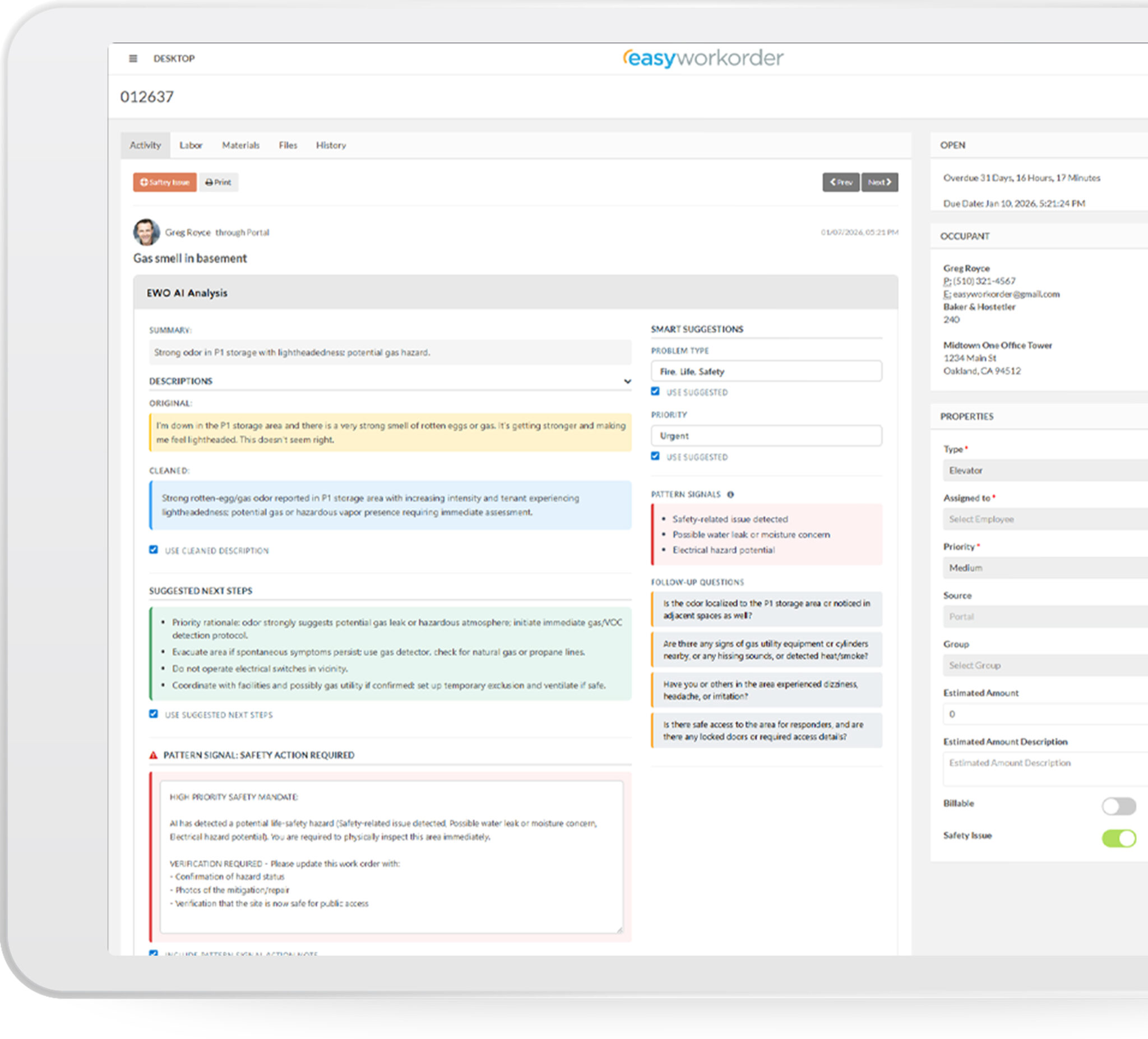The width and height of the screenshot is (1148, 1039).
Task: Click the easyworkorder logo
Action: tap(703, 58)
